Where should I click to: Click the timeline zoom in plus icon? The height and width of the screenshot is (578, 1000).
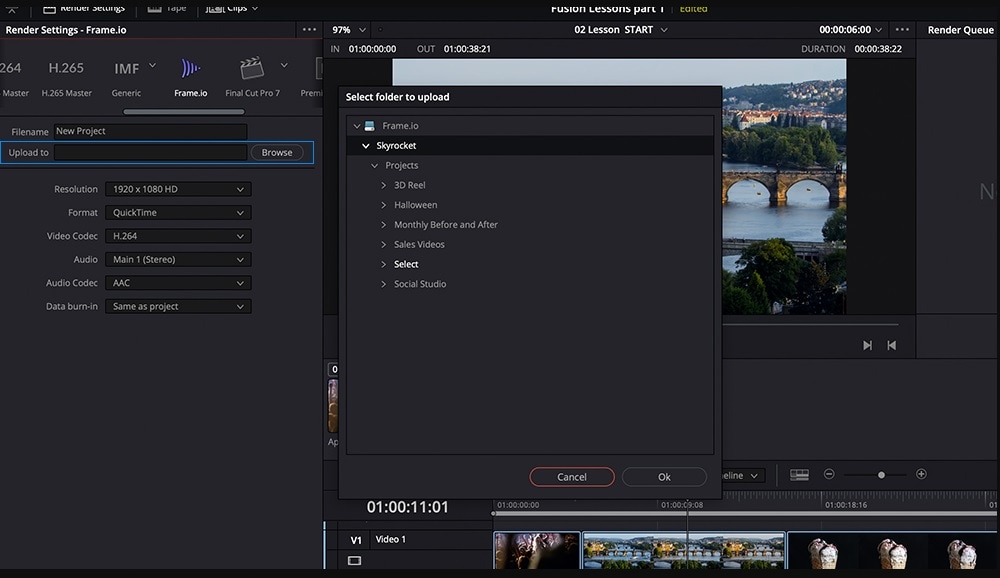click(921, 474)
